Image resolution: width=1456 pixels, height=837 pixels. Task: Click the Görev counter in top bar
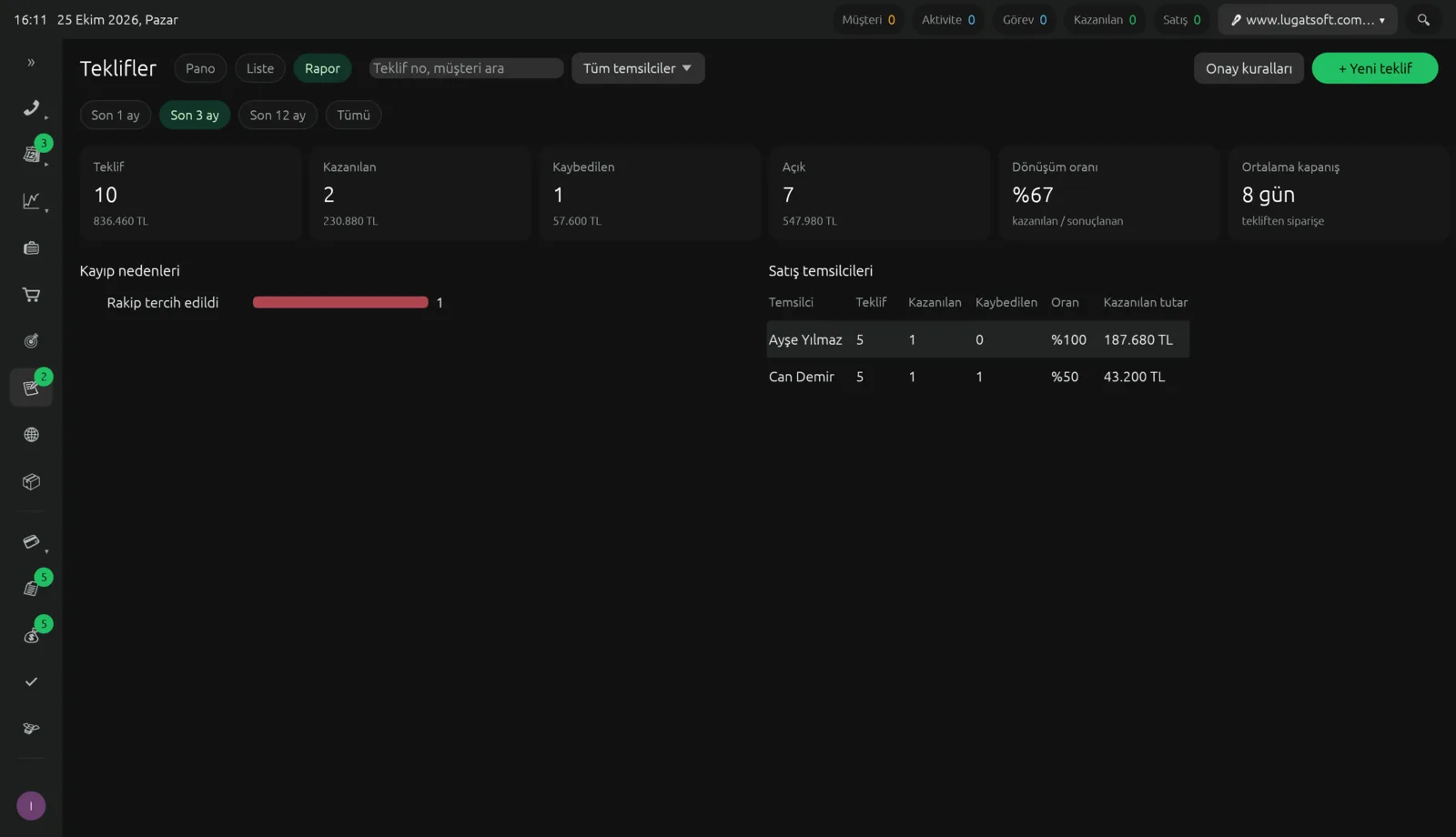coord(1025,20)
